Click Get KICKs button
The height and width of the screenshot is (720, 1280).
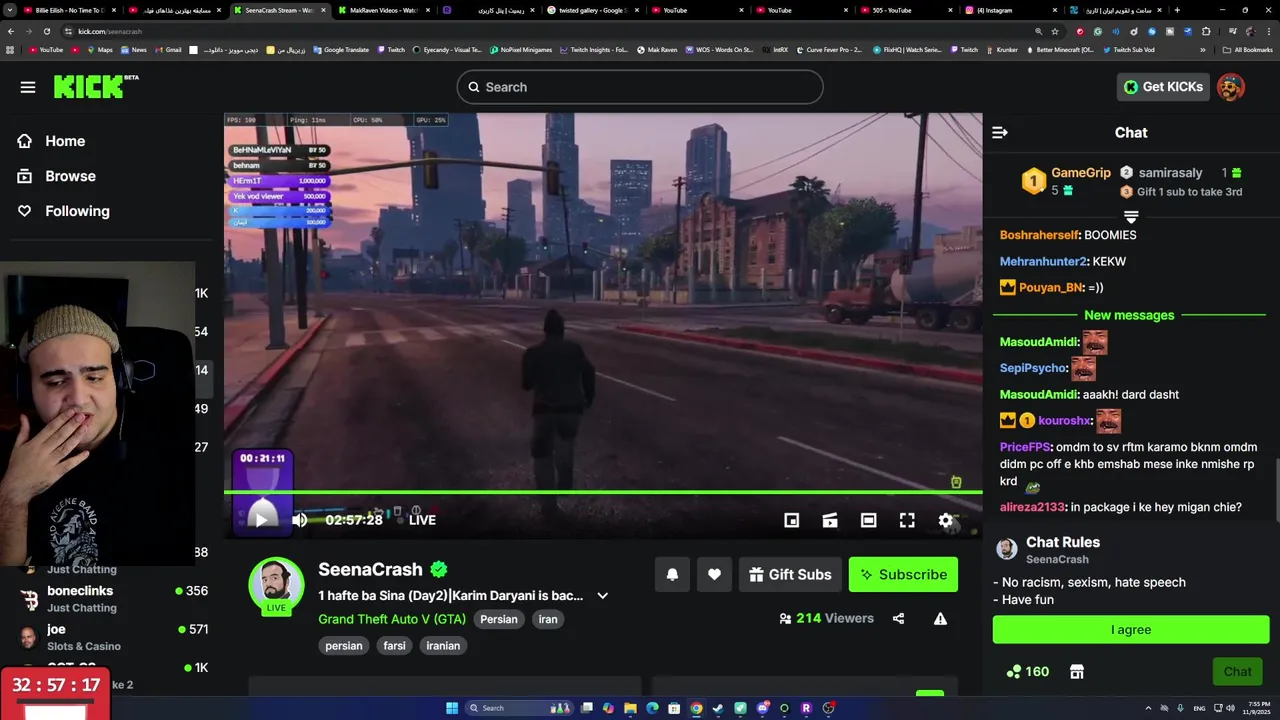[1163, 87]
